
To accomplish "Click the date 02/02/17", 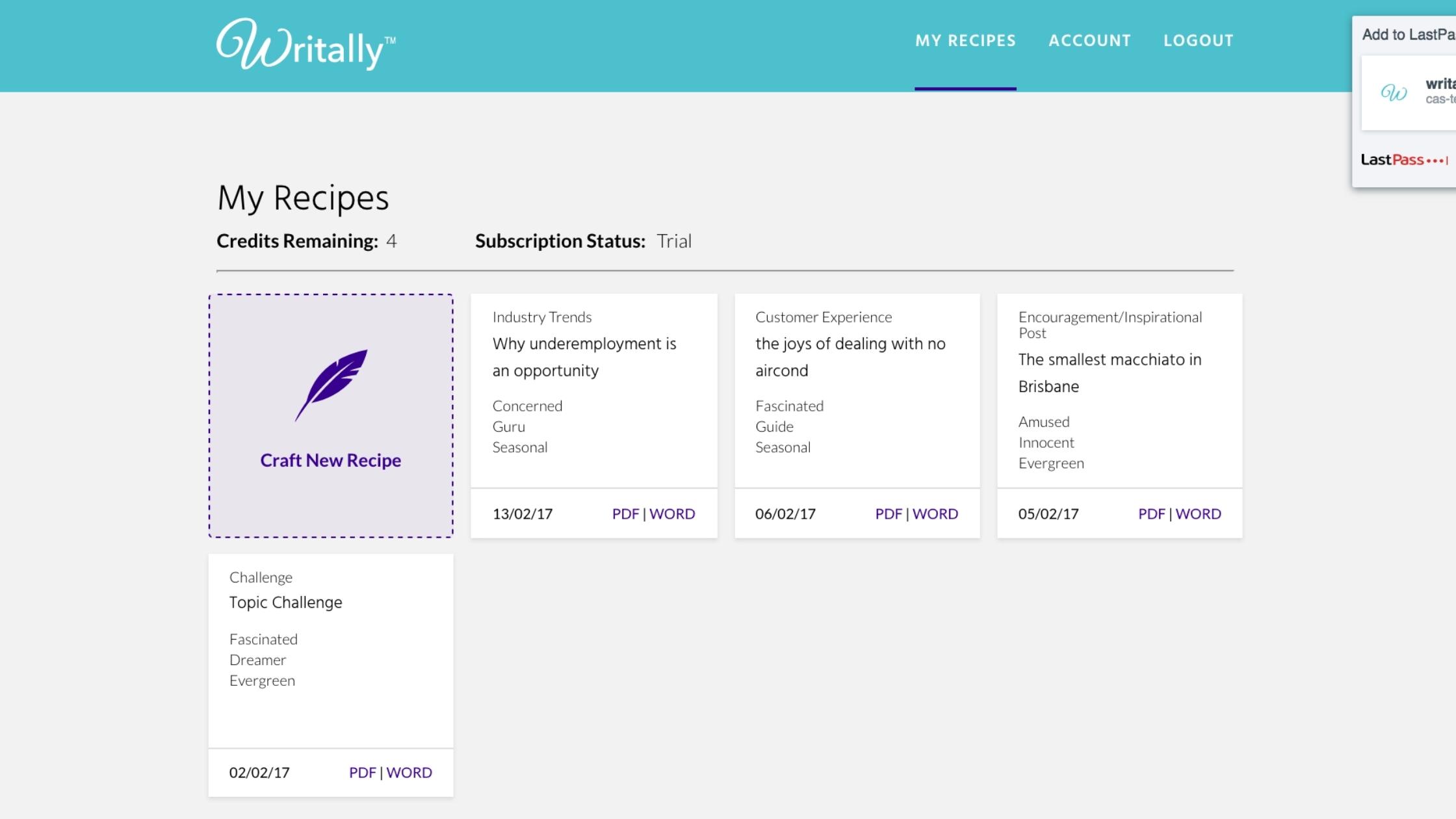I will coord(259,772).
